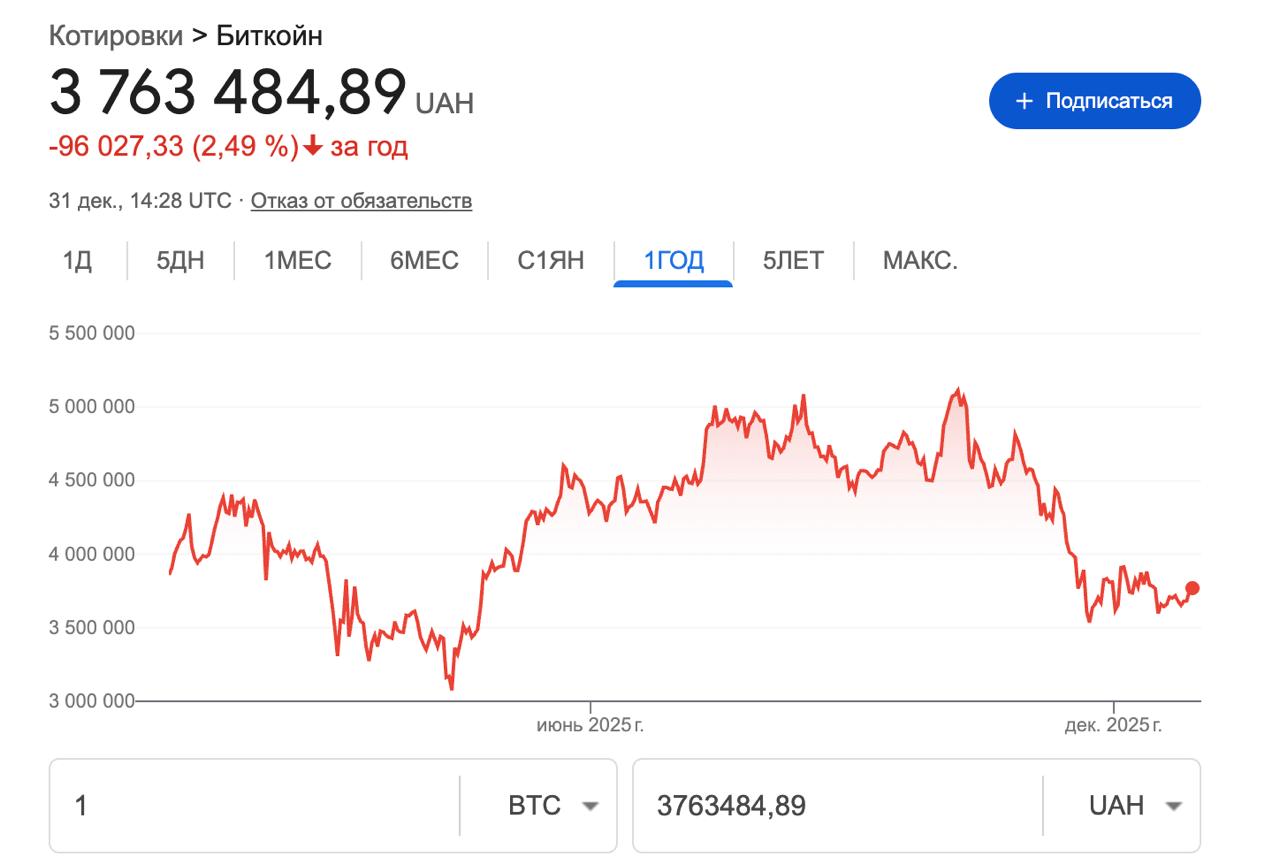The image size is (1280, 865).
Task: Switch to the 5ЛЕТ chart range
Action: [x=793, y=261]
